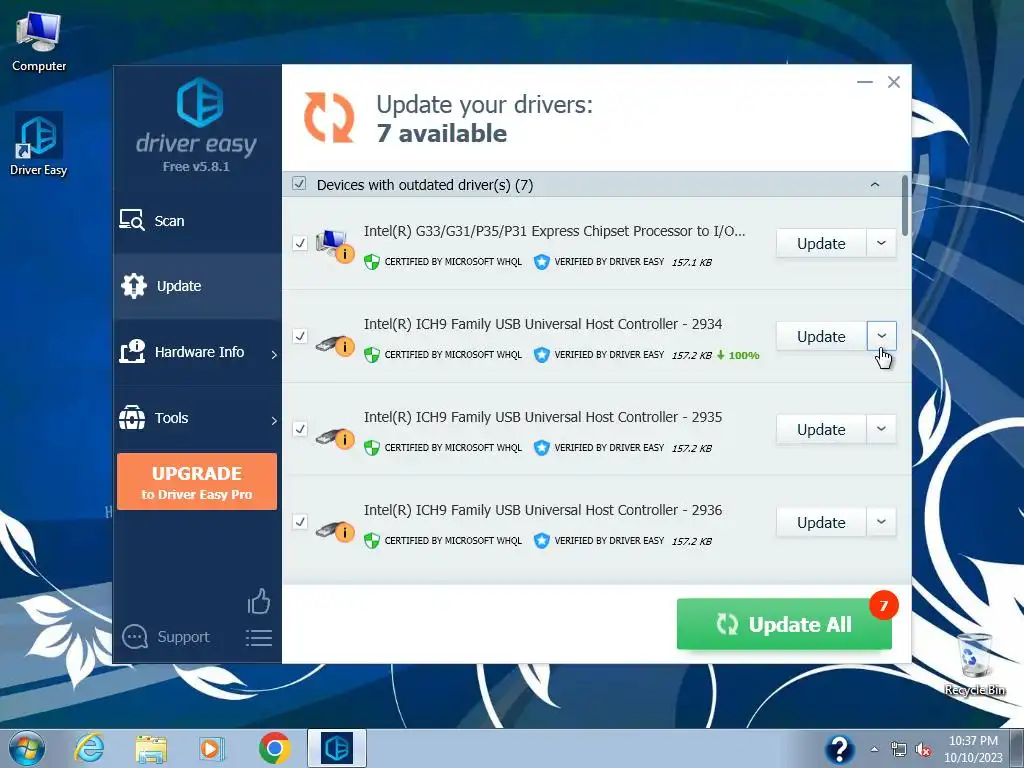This screenshot has width=1024, height=768.
Task: Click the '100%' download progress indicator
Action: point(738,355)
